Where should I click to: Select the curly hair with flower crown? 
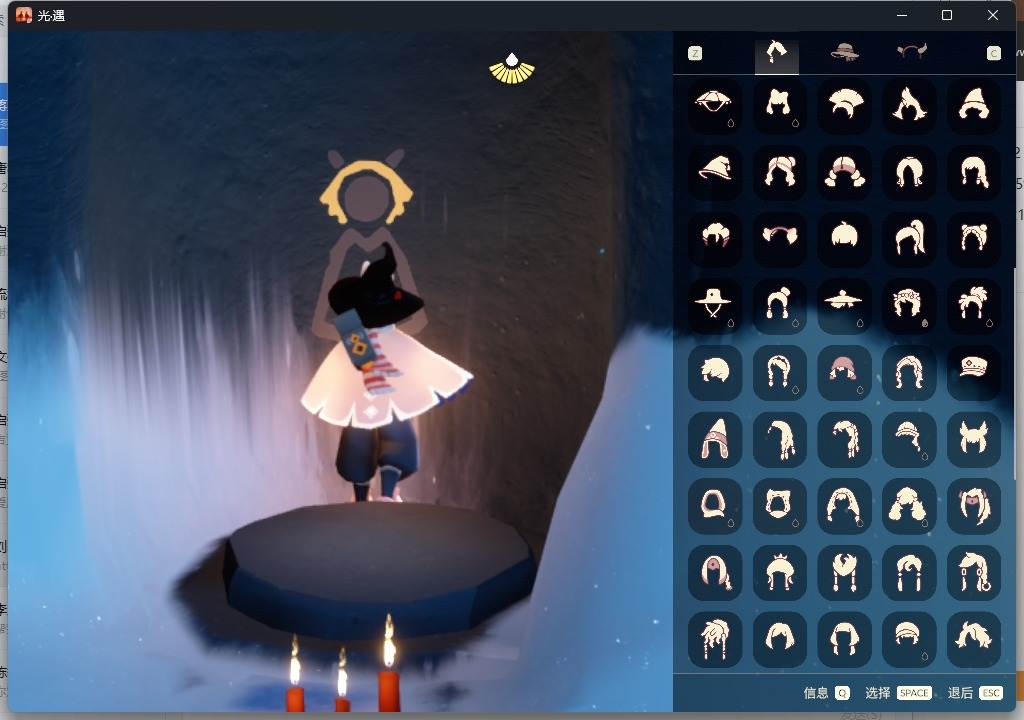pos(909,304)
